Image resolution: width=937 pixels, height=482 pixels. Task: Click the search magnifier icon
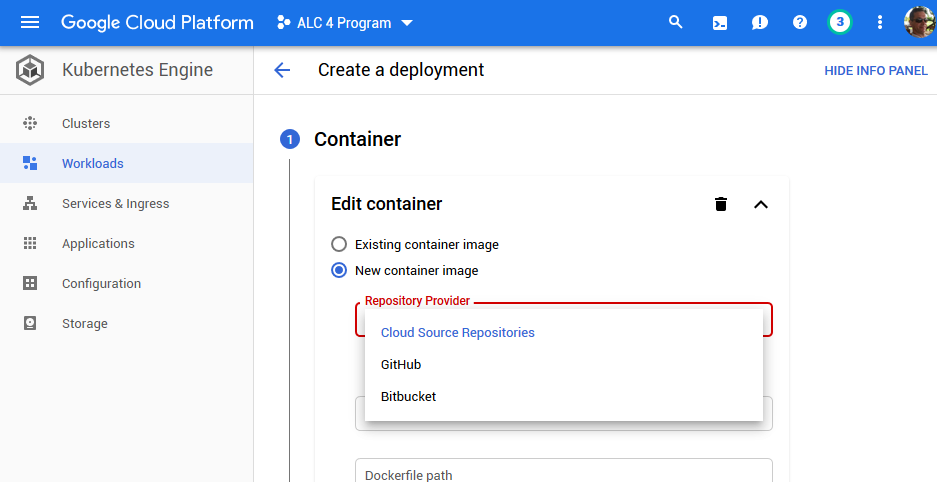675,23
